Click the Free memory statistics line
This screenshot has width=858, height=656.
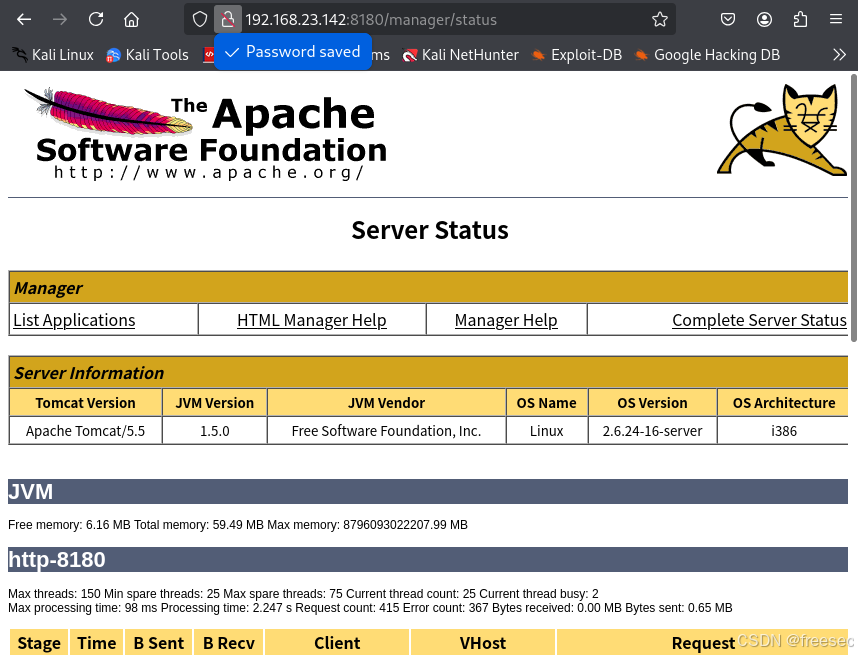pyautogui.click(x=238, y=525)
